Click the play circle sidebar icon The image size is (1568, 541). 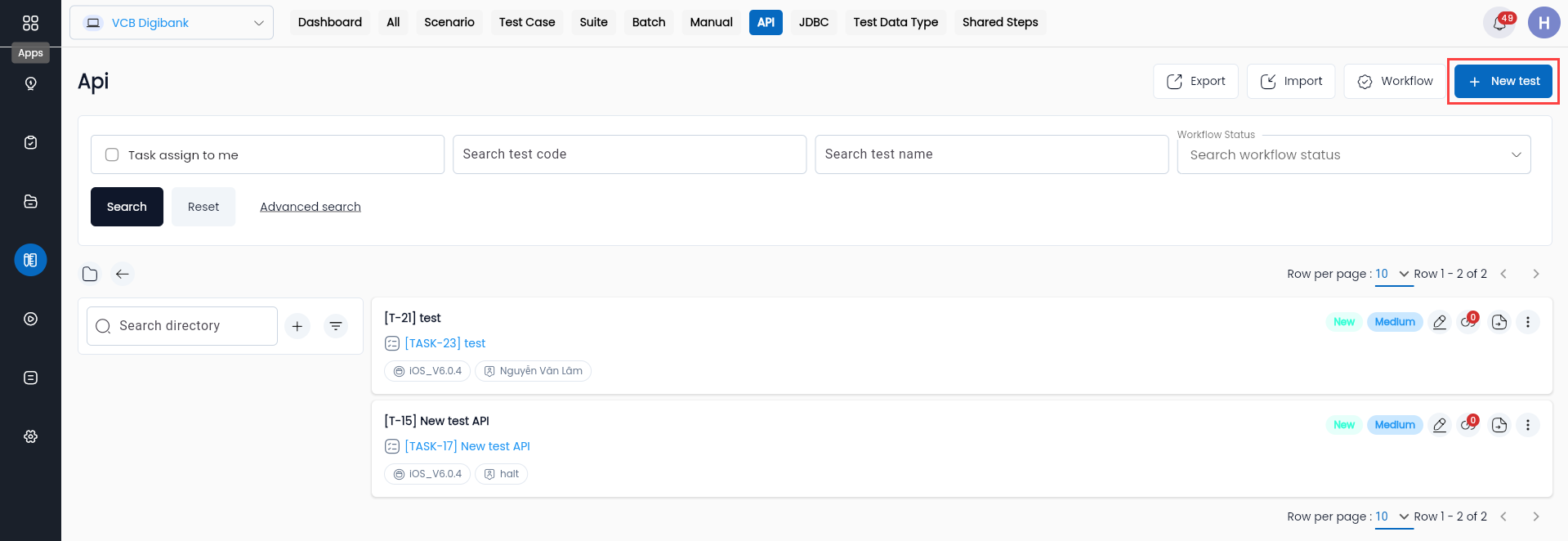click(x=30, y=319)
